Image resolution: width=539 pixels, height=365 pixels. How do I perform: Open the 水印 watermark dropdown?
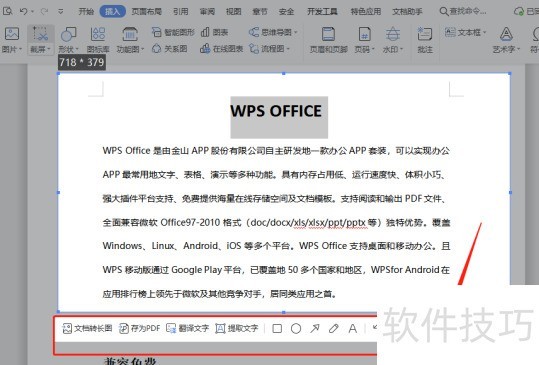coord(393,40)
